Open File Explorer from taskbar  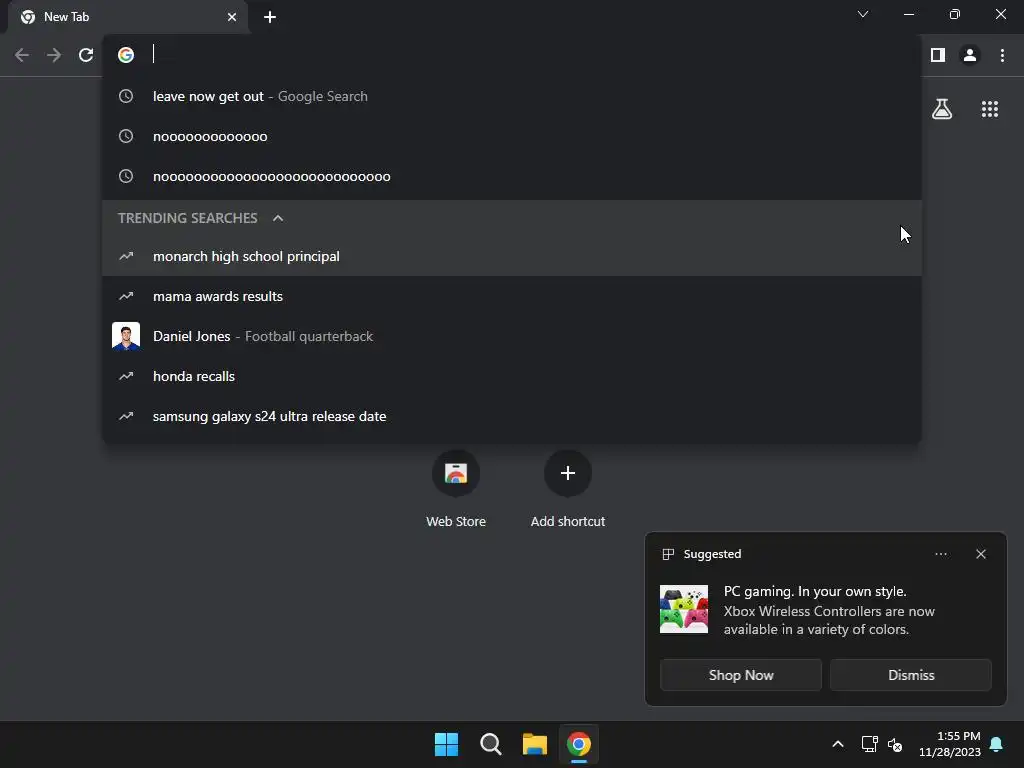[535, 744]
